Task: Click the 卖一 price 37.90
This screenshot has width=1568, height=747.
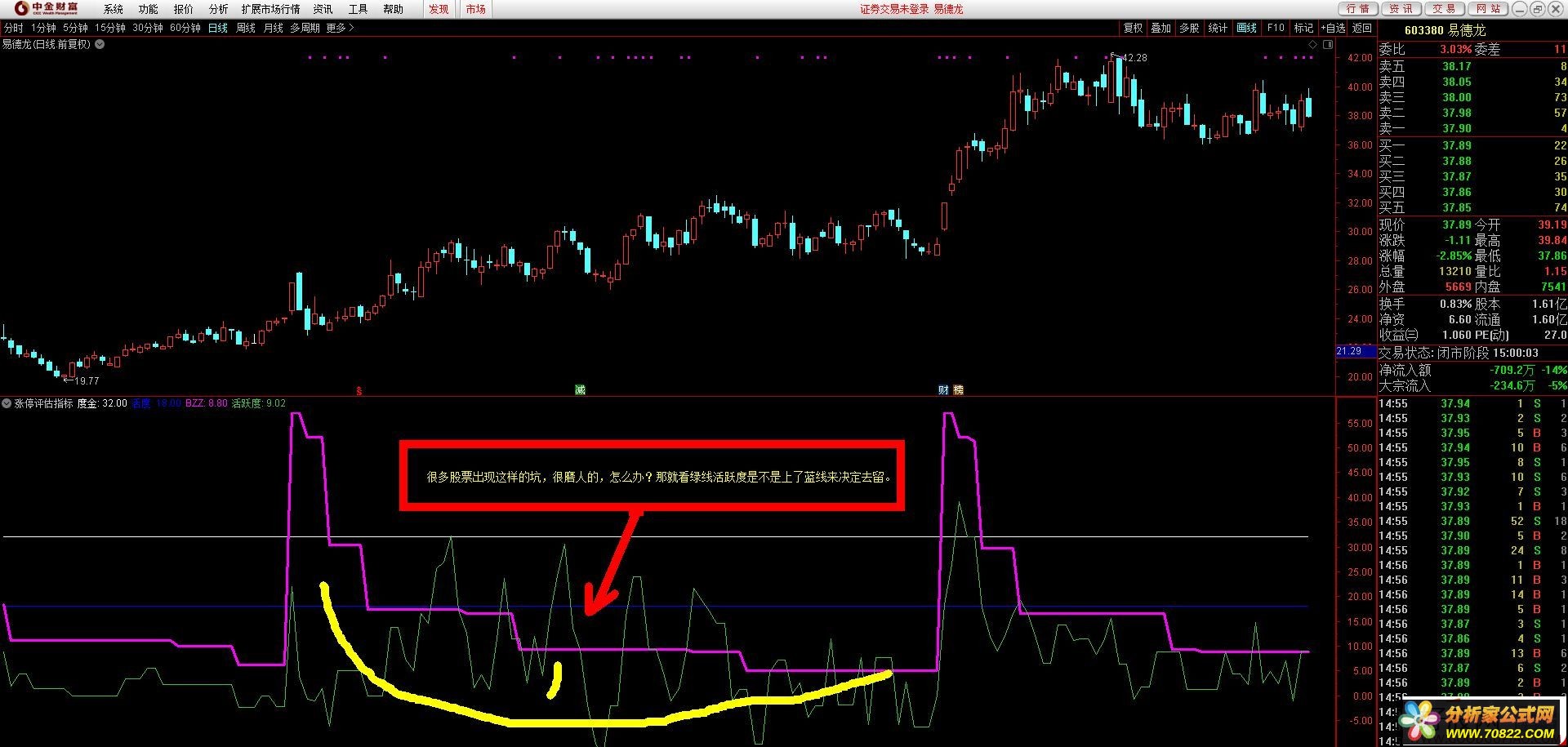Action: (x=1456, y=128)
